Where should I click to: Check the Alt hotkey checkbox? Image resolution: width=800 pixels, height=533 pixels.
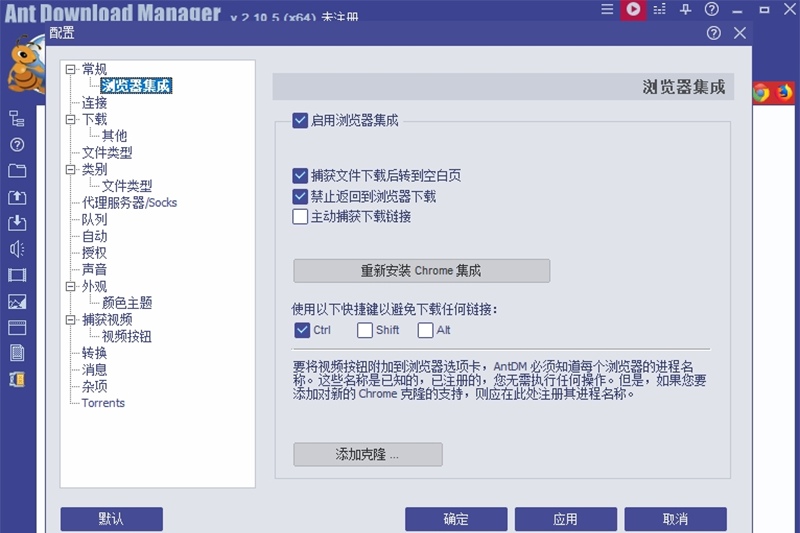click(426, 330)
